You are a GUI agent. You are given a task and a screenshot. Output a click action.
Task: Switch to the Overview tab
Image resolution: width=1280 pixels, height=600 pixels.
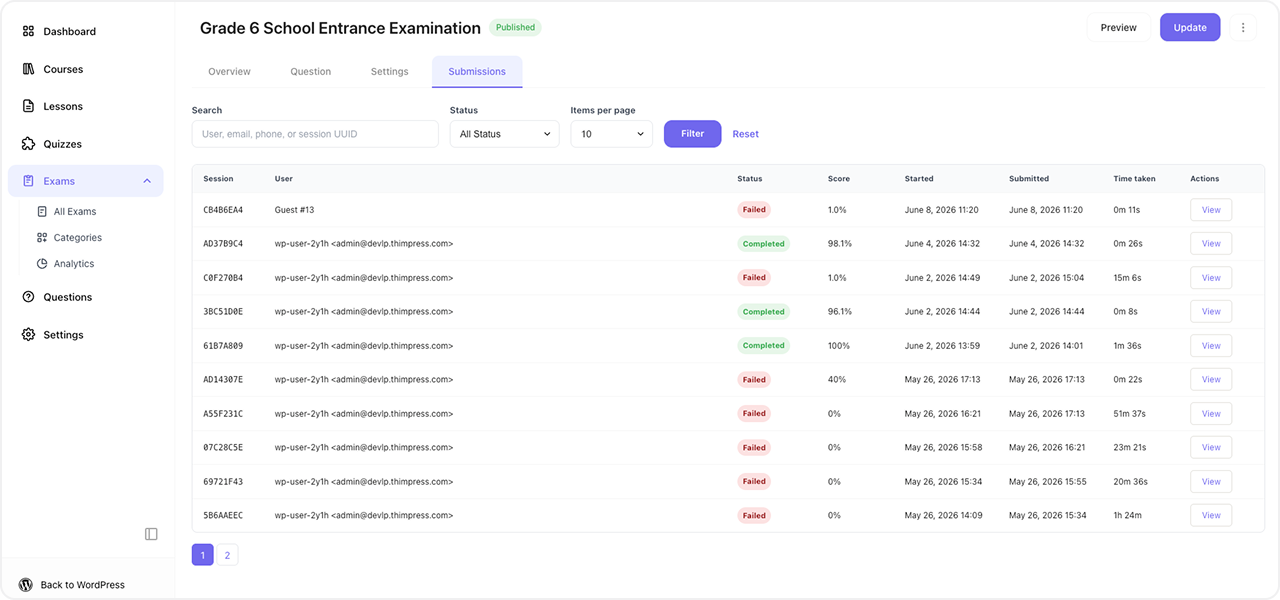(x=230, y=72)
